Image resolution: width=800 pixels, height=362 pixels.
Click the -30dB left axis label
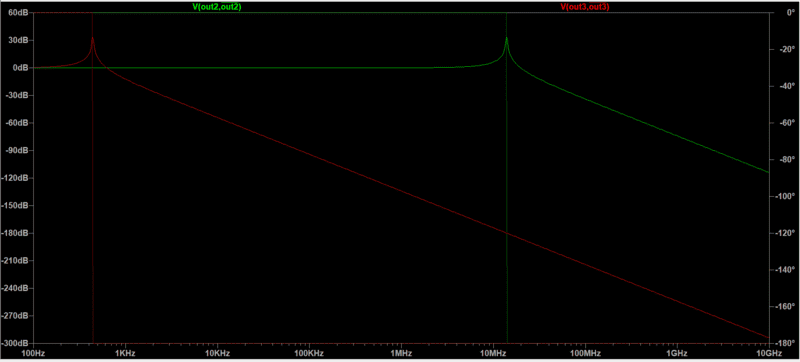(17, 95)
